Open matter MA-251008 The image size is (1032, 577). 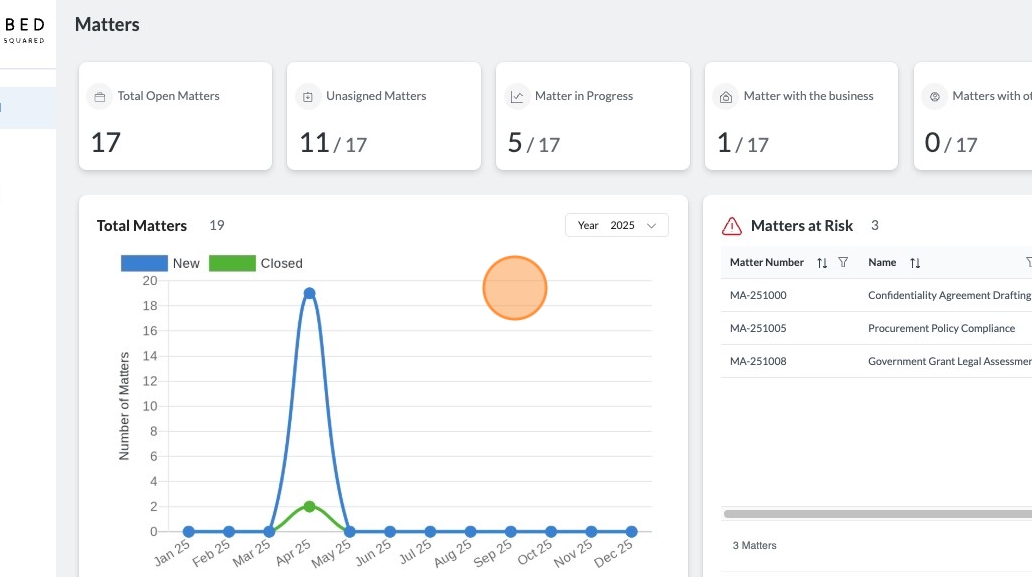[758, 361]
